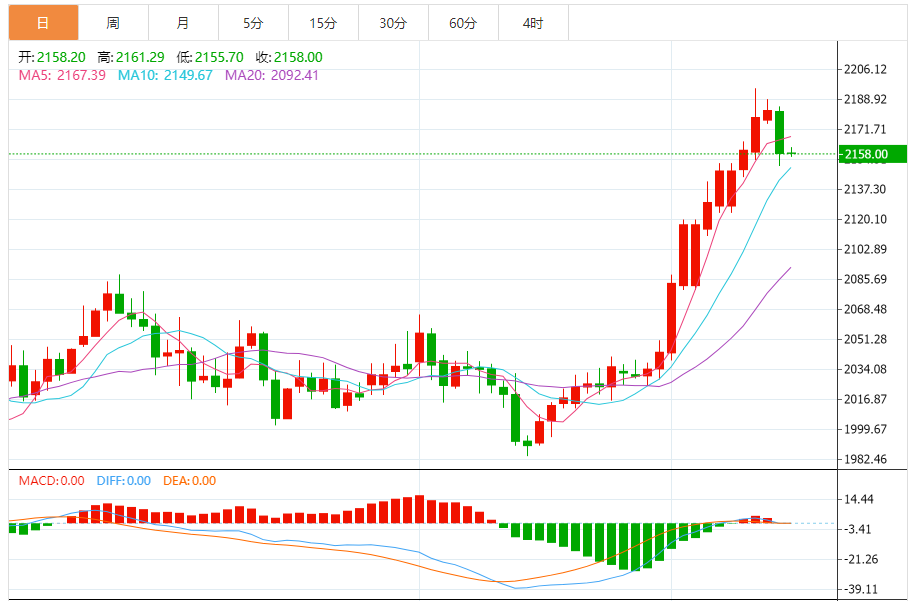
Task: Click the 2102.89 price axis label
Action: click(865, 249)
